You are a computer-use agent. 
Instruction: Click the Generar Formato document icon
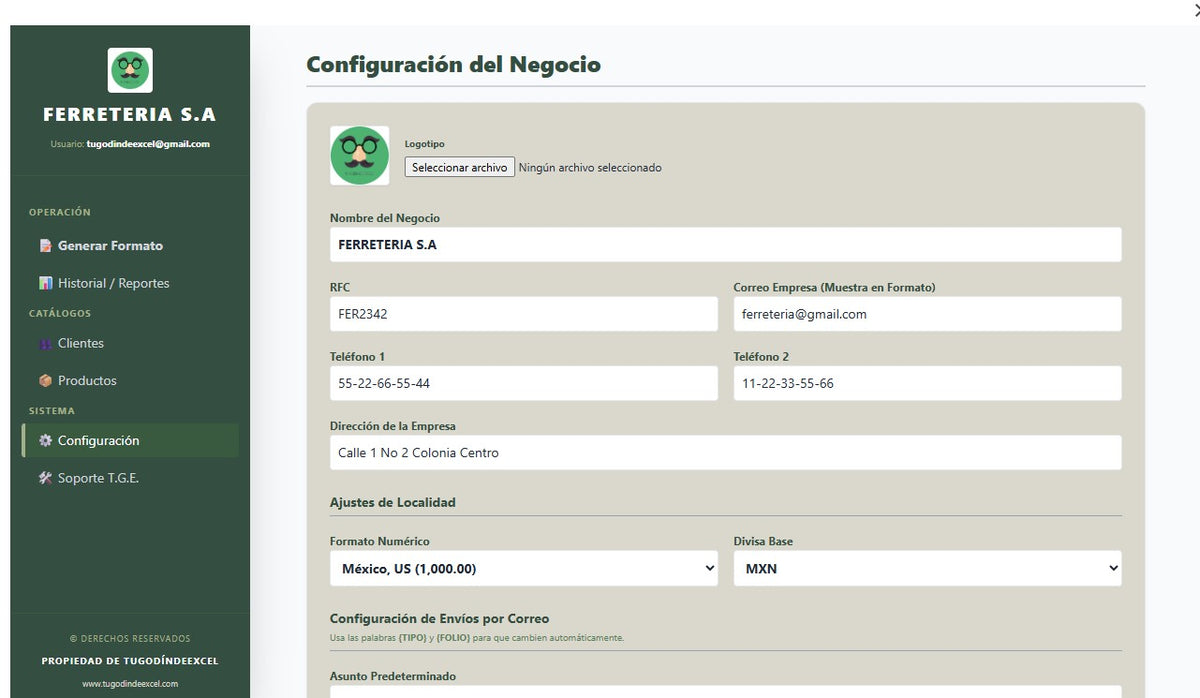click(45, 246)
